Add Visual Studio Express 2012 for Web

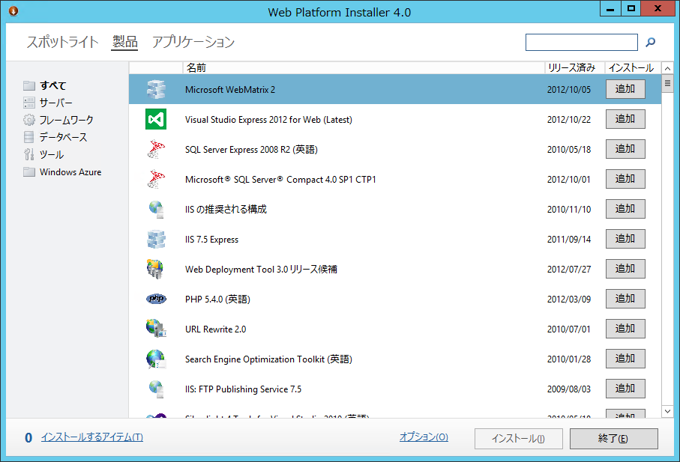[625, 119]
